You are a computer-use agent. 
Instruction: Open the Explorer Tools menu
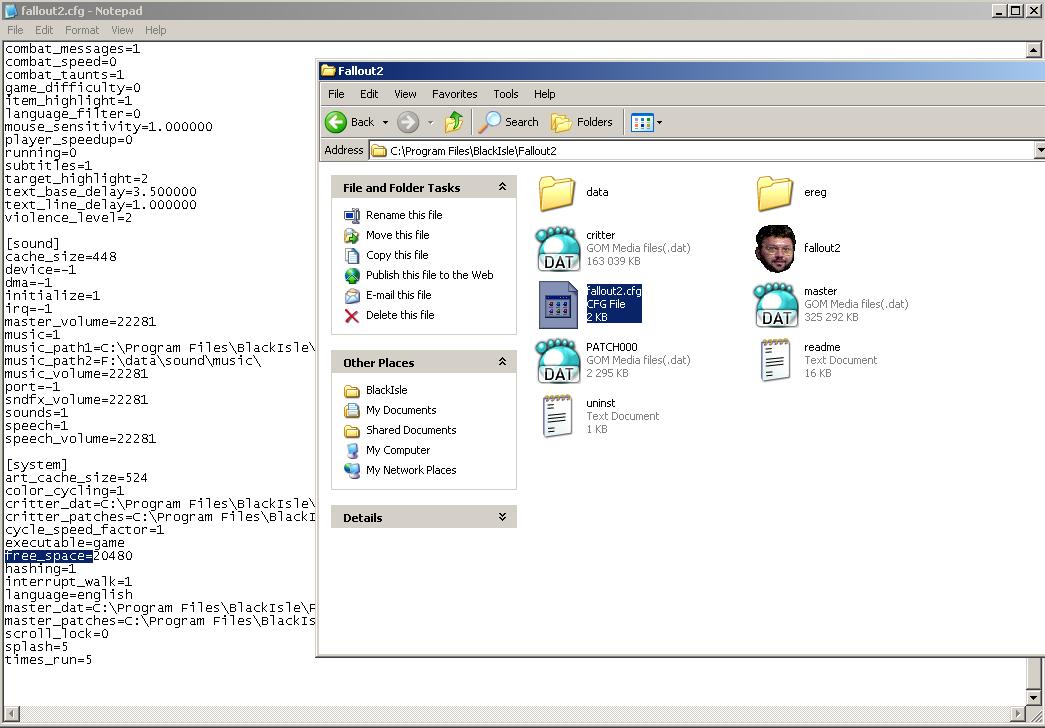(x=506, y=94)
